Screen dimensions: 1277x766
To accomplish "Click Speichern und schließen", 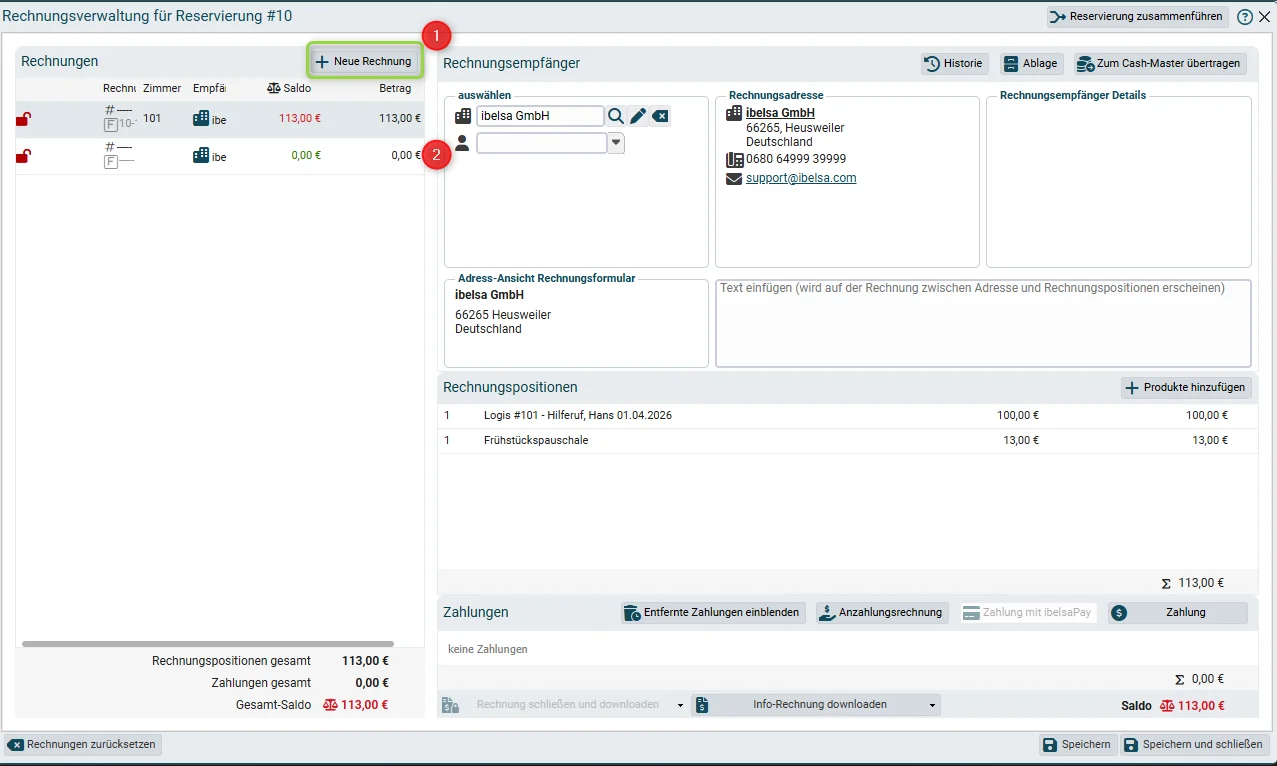I will [1195, 745].
